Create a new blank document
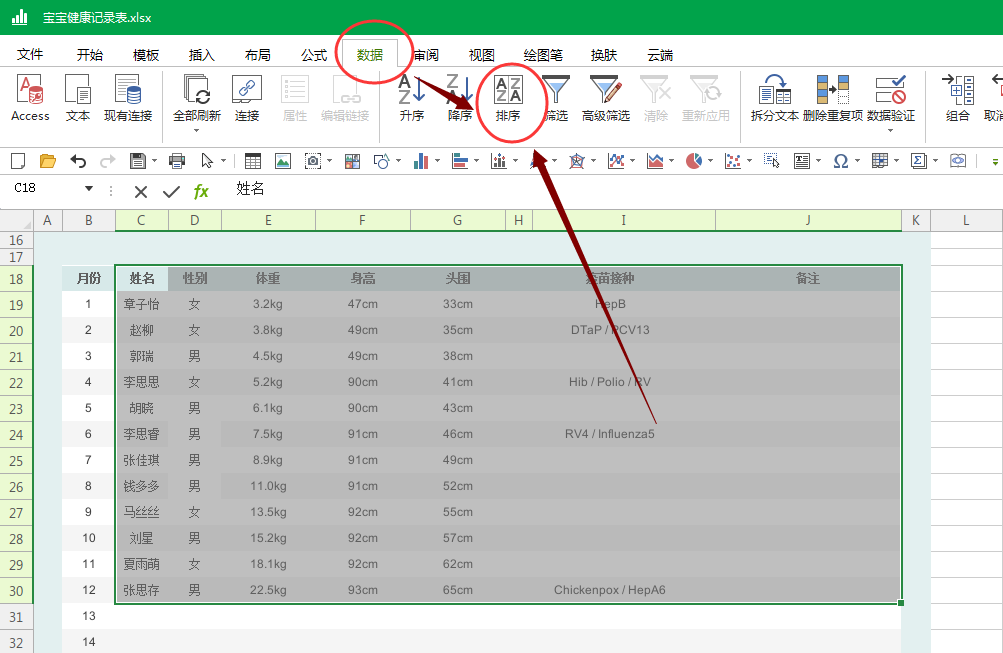Viewport: 1003px width, 653px height. click(x=18, y=161)
